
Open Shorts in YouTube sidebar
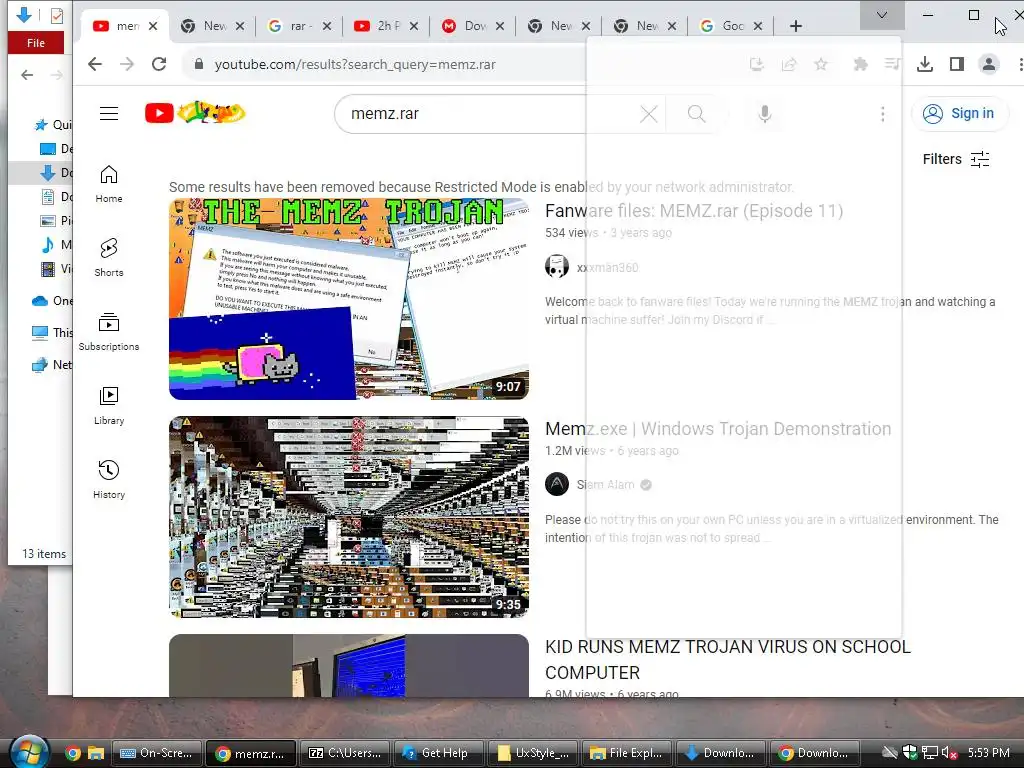109,257
